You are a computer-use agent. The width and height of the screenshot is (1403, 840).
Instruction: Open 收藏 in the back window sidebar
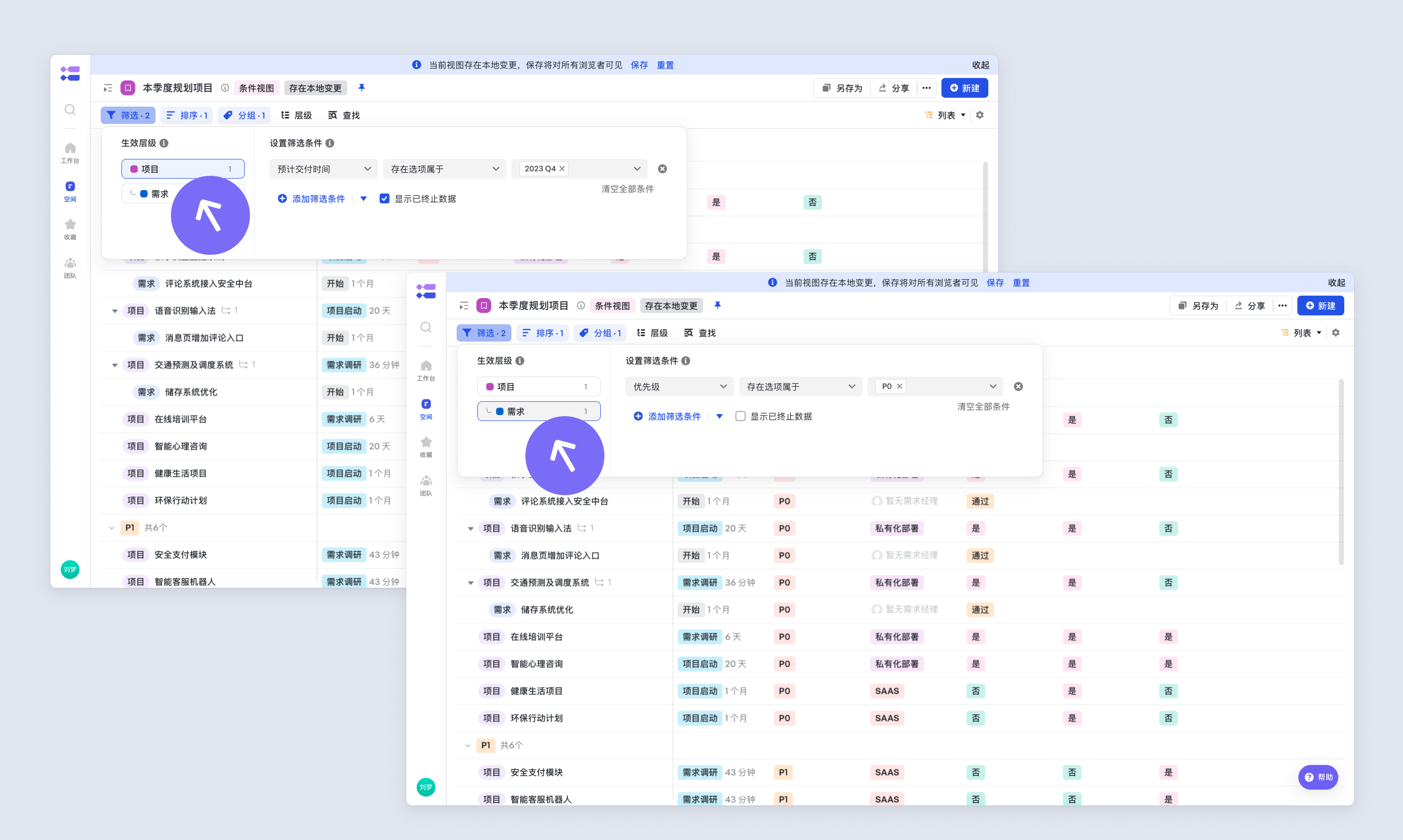(x=70, y=229)
